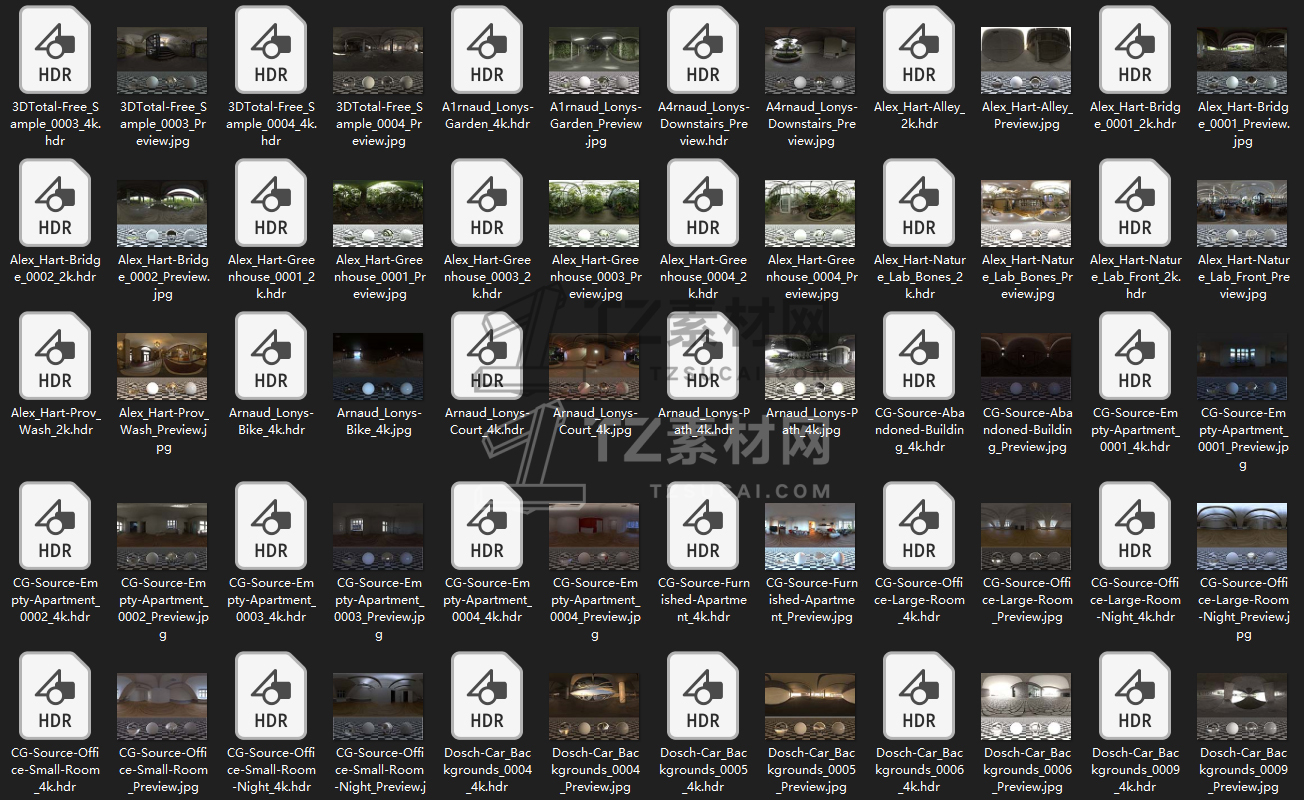Select the CG-Source-Empty-Apartment_0001_Preview.jpg thumbnail

pyautogui.click(x=1243, y=367)
